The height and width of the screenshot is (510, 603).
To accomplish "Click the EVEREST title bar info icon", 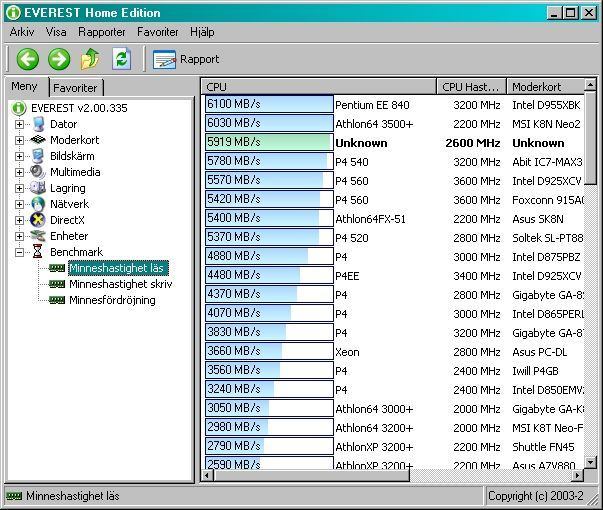I will pos(13,13).
